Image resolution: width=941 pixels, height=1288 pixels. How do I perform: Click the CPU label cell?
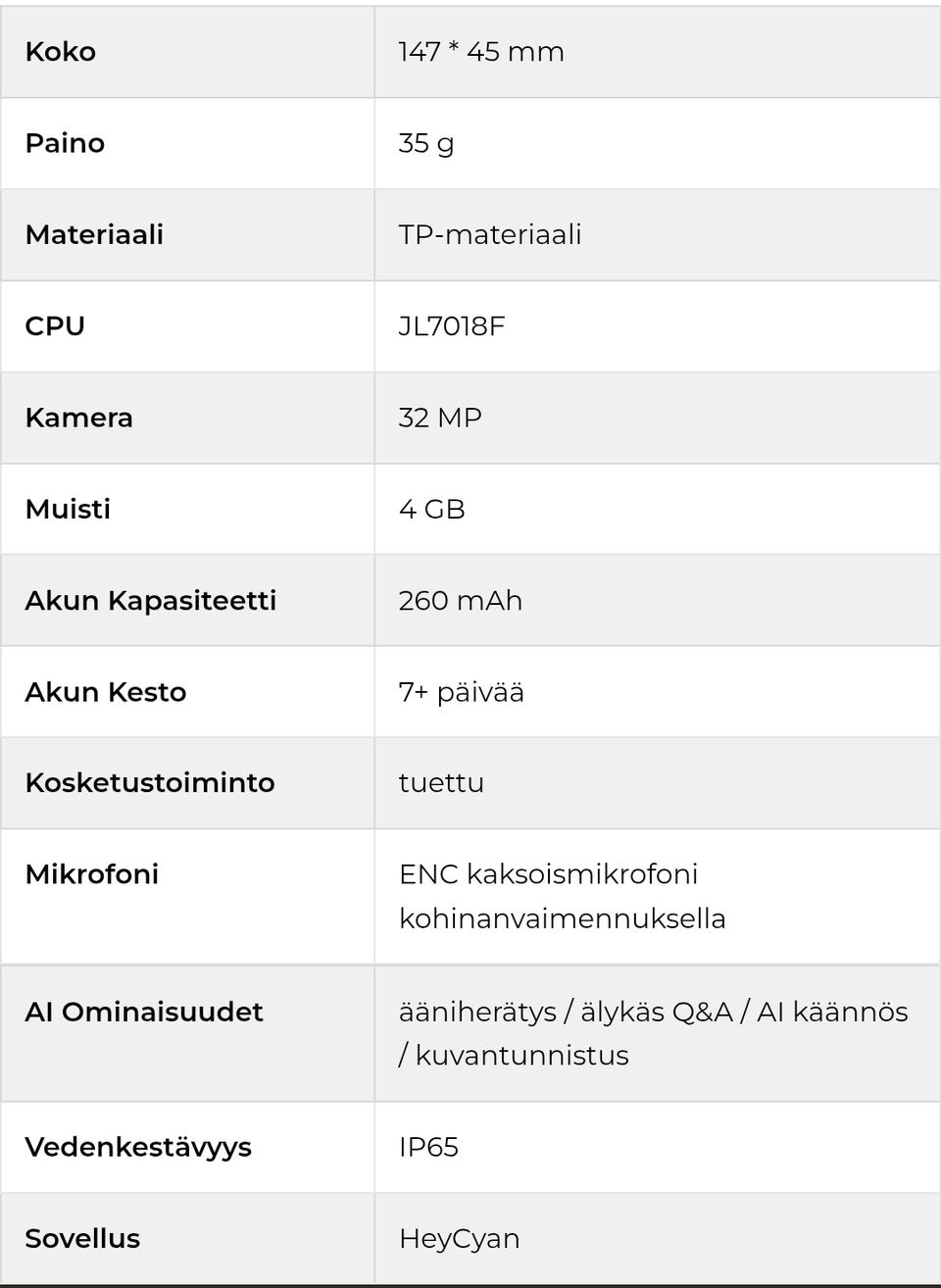[x=55, y=325]
